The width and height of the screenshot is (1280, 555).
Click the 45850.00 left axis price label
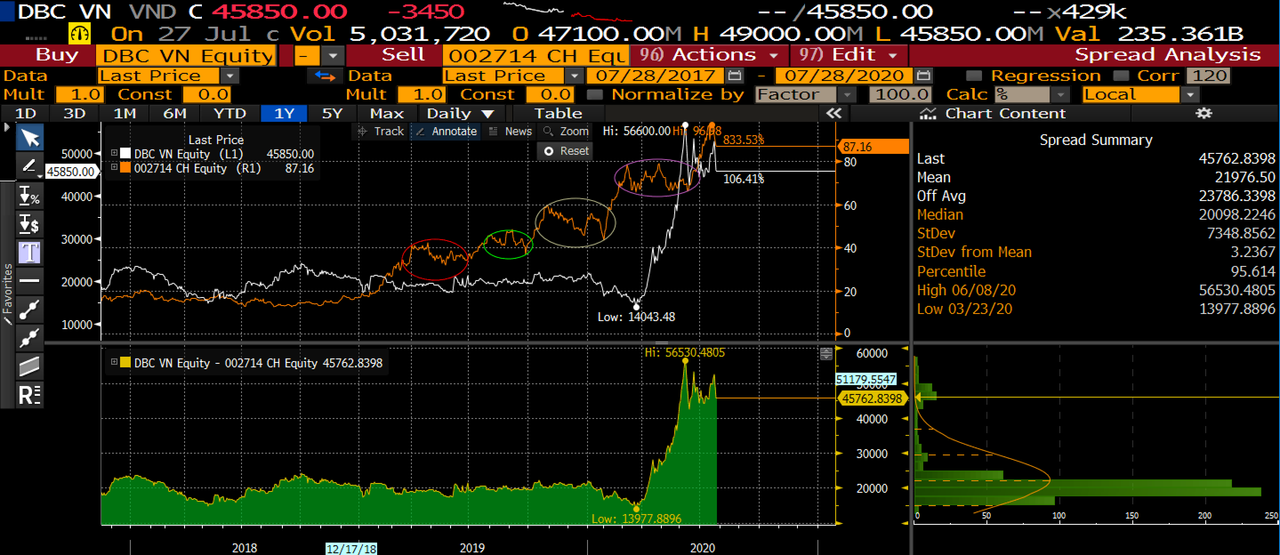72,172
